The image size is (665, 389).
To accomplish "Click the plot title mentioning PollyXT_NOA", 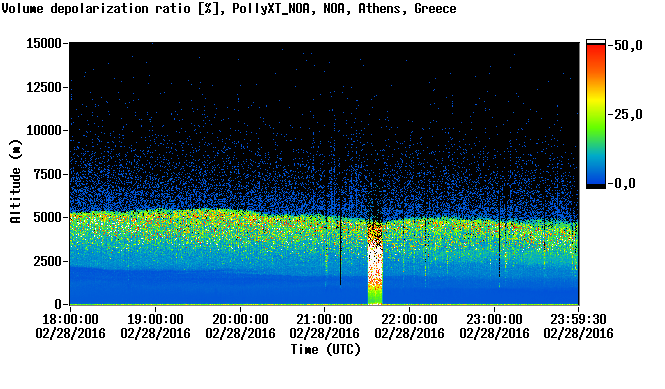I will pos(229,9).
